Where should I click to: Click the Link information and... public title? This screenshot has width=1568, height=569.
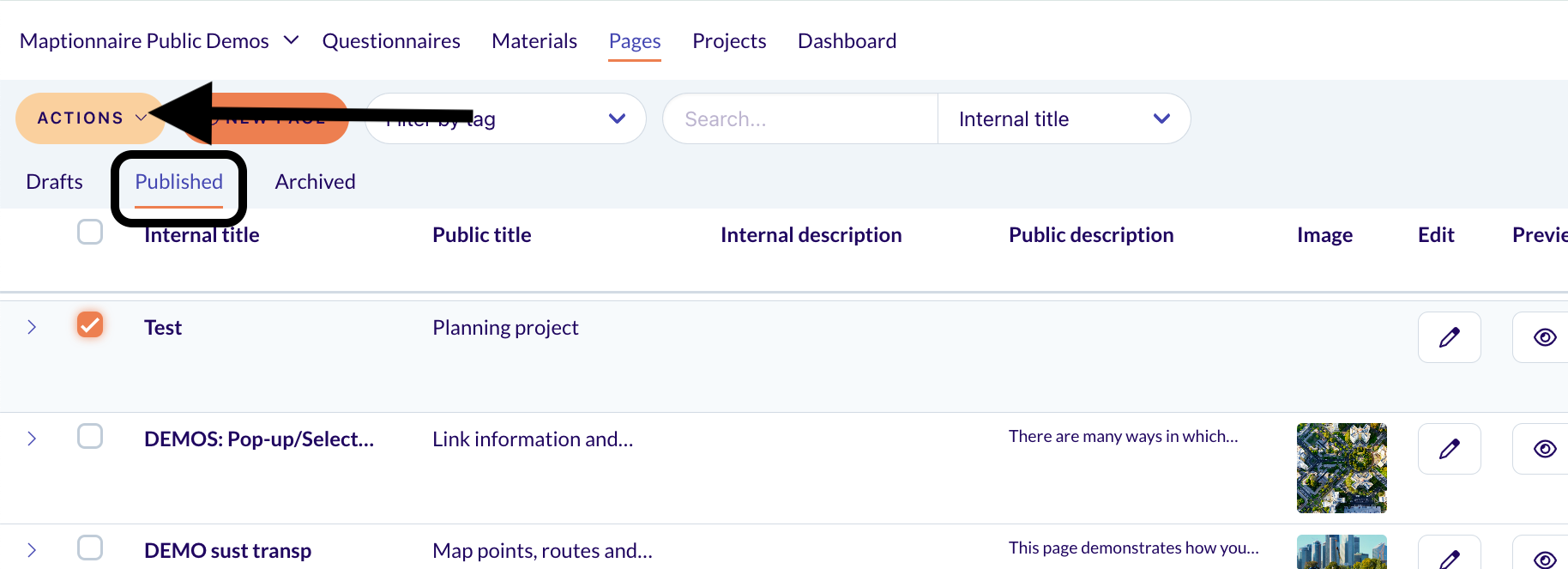[x=533, y=439]
